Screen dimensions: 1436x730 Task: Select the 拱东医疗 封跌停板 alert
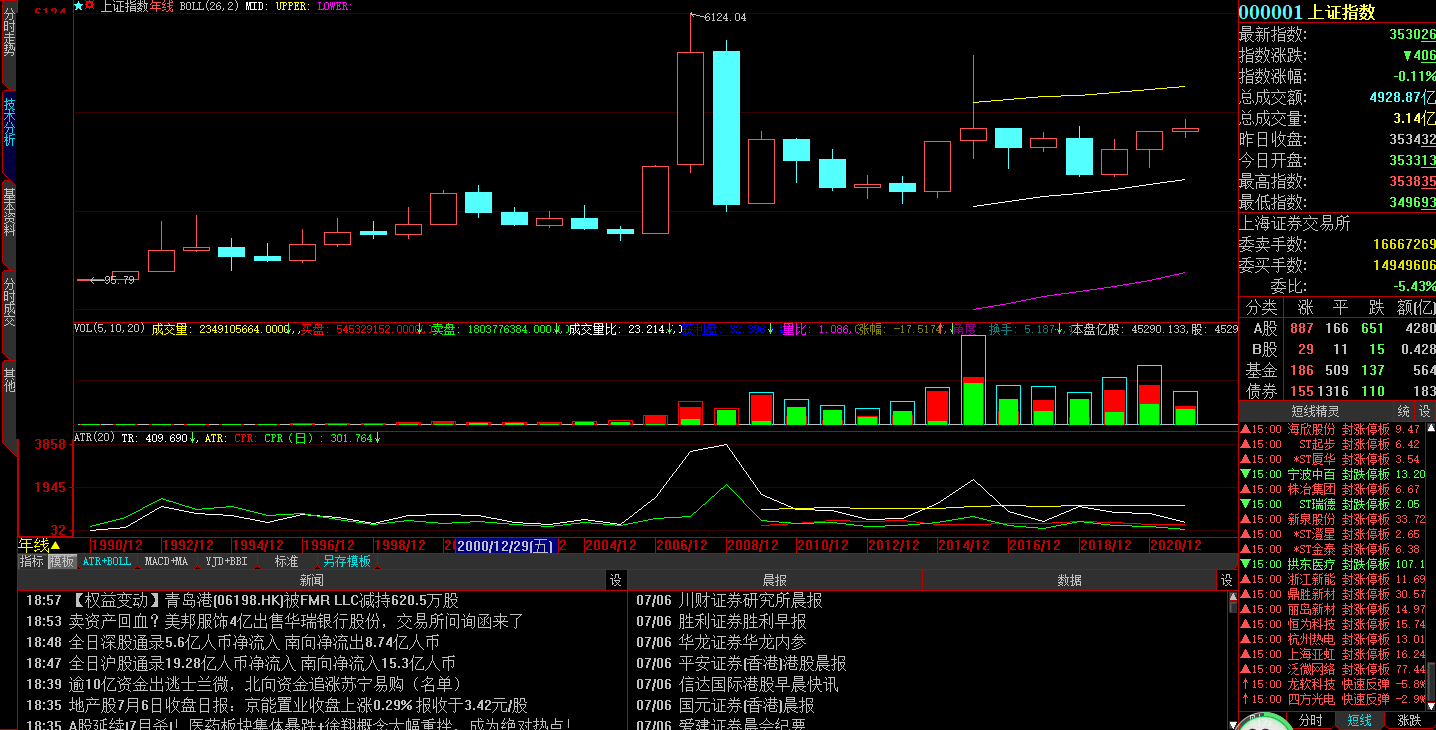(1331, 564)
